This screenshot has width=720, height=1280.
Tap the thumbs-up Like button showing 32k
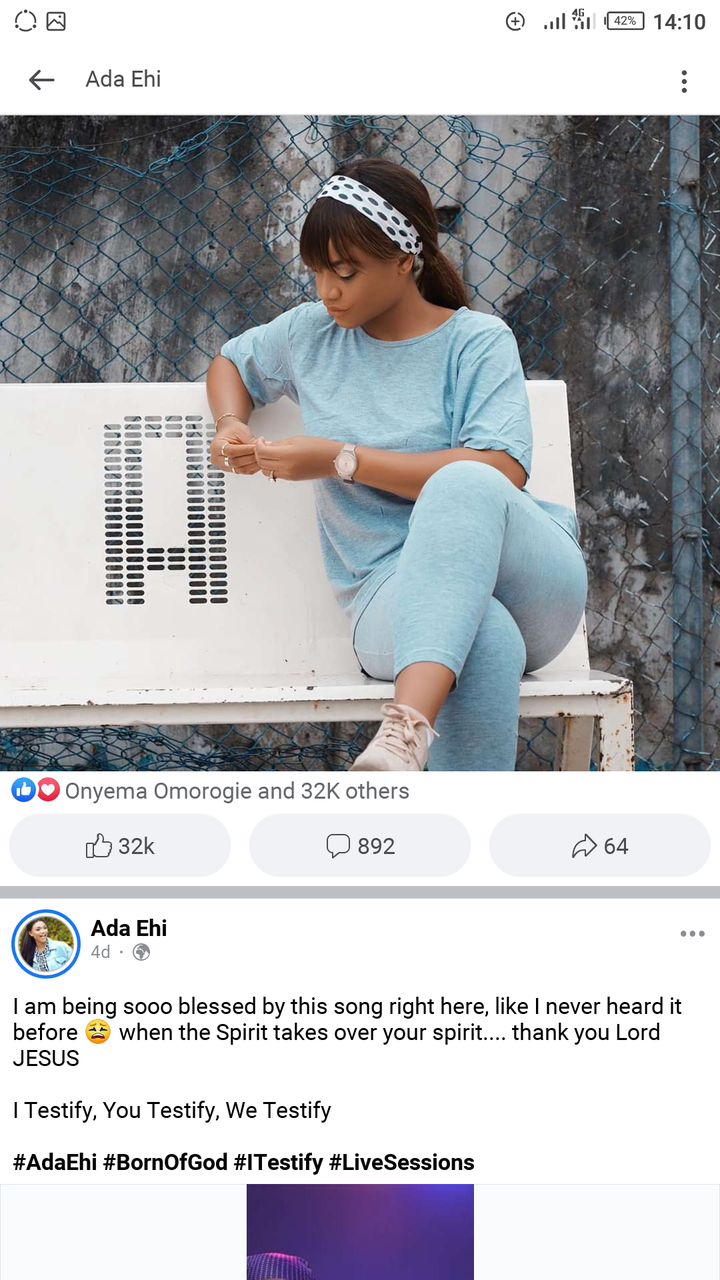(120, 846)
